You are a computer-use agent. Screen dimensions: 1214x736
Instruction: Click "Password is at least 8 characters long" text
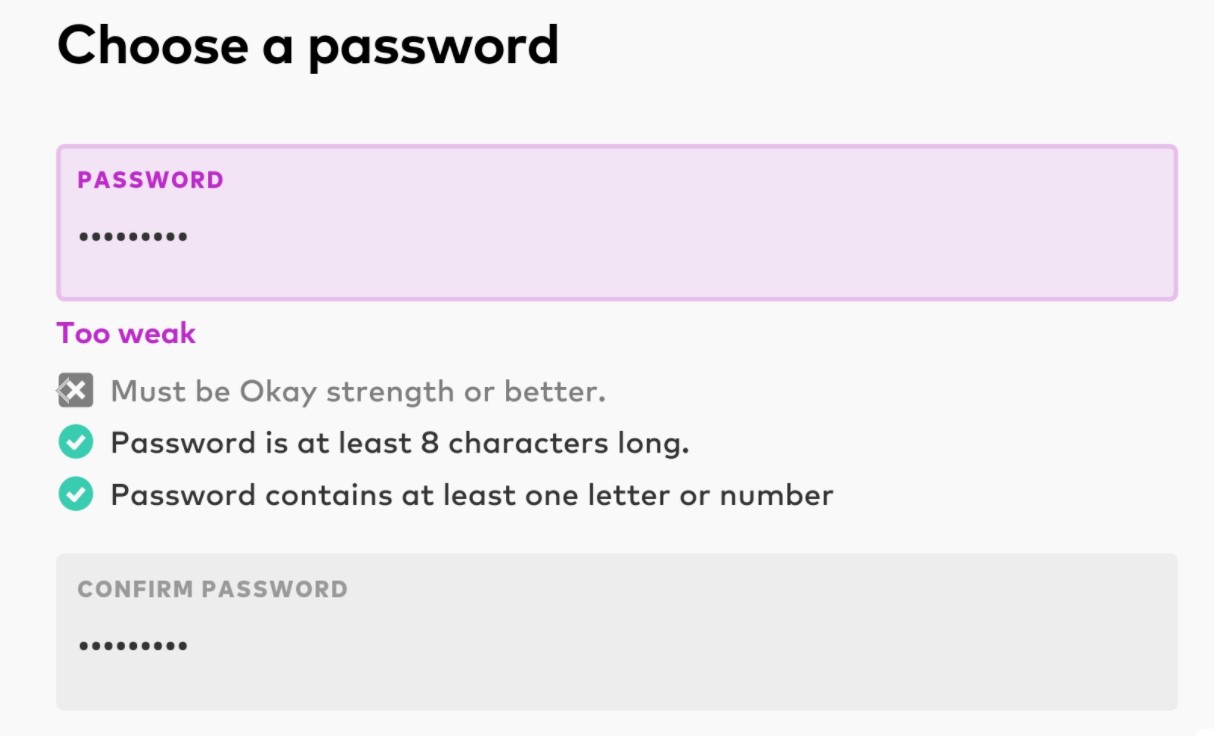pyautogui.click(x=400, y=442)
